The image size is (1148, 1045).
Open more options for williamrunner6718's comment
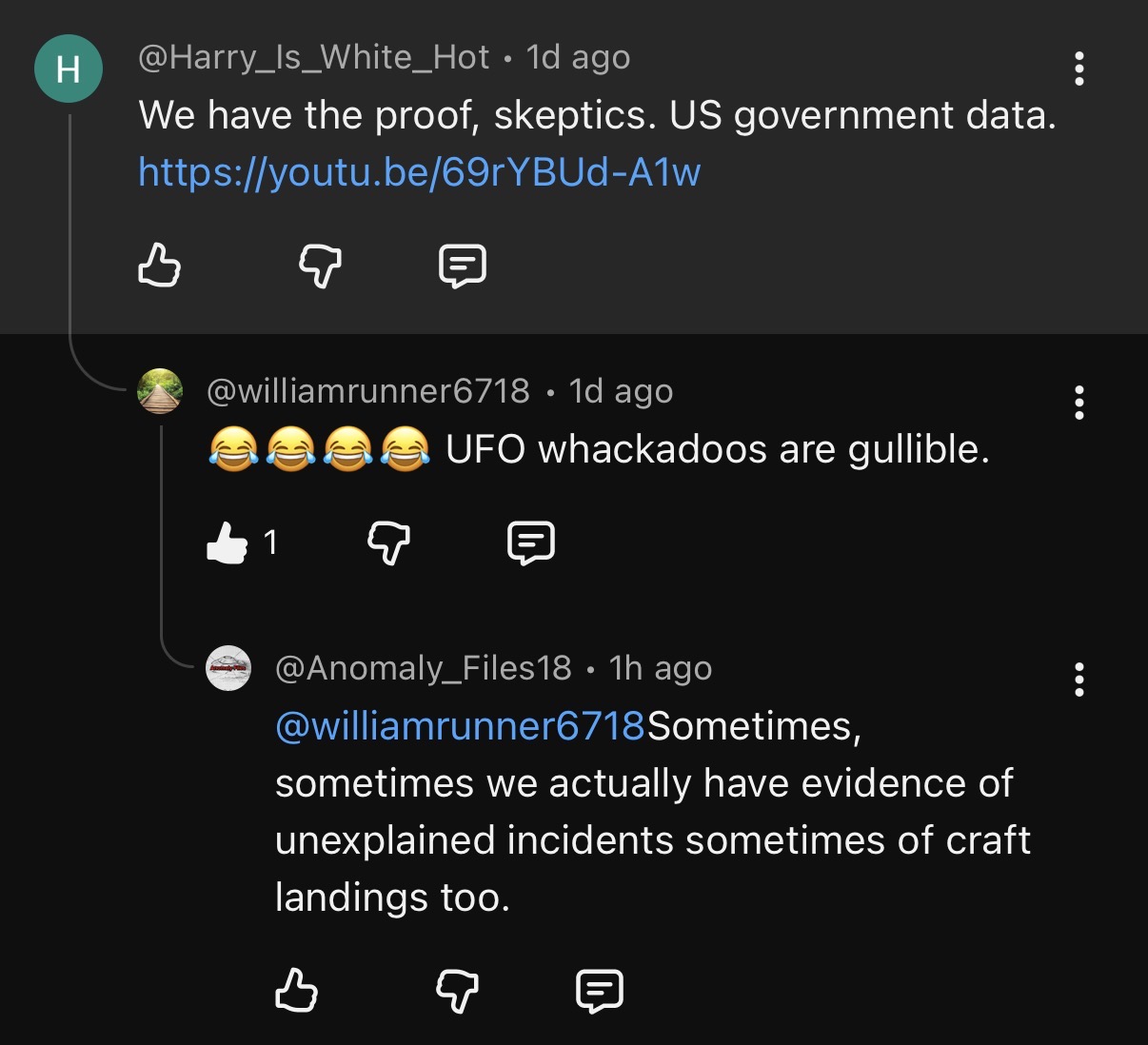tap(1079, 403)
